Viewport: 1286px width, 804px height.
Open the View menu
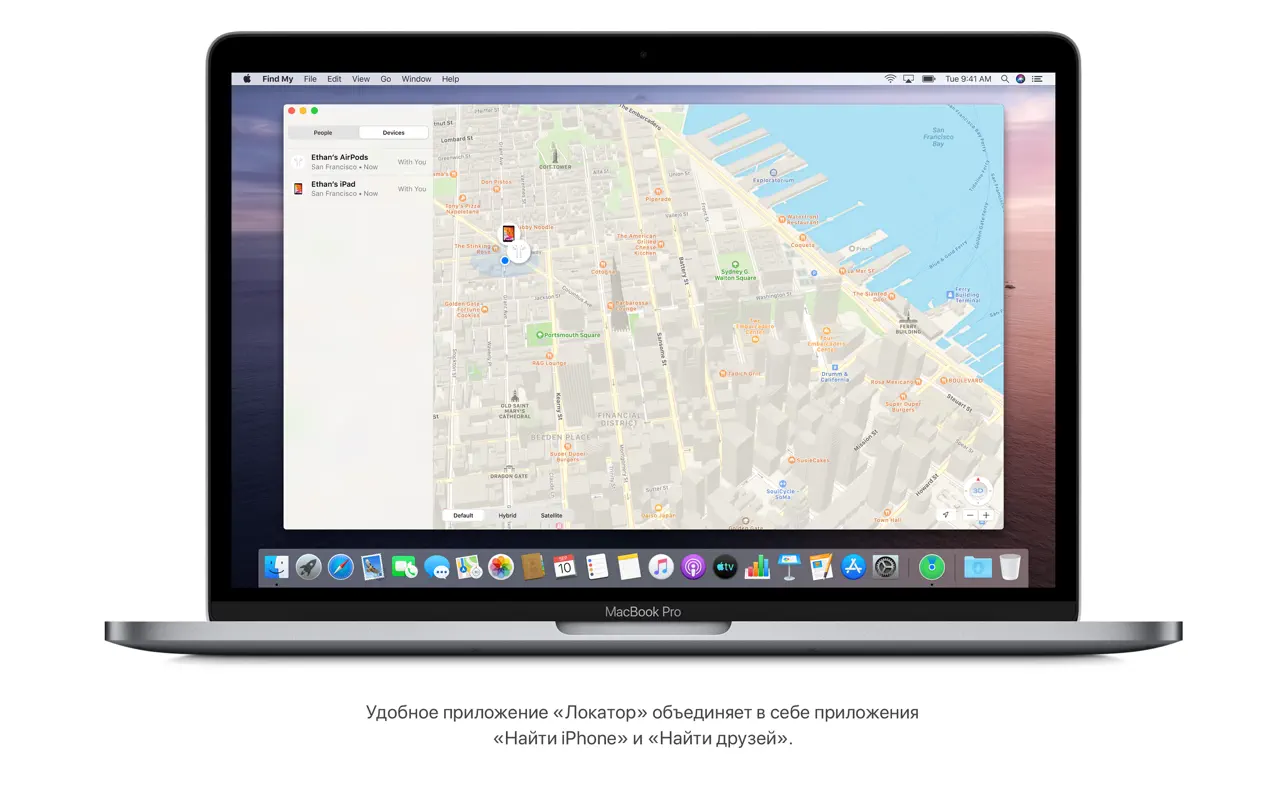pos(361,79)
